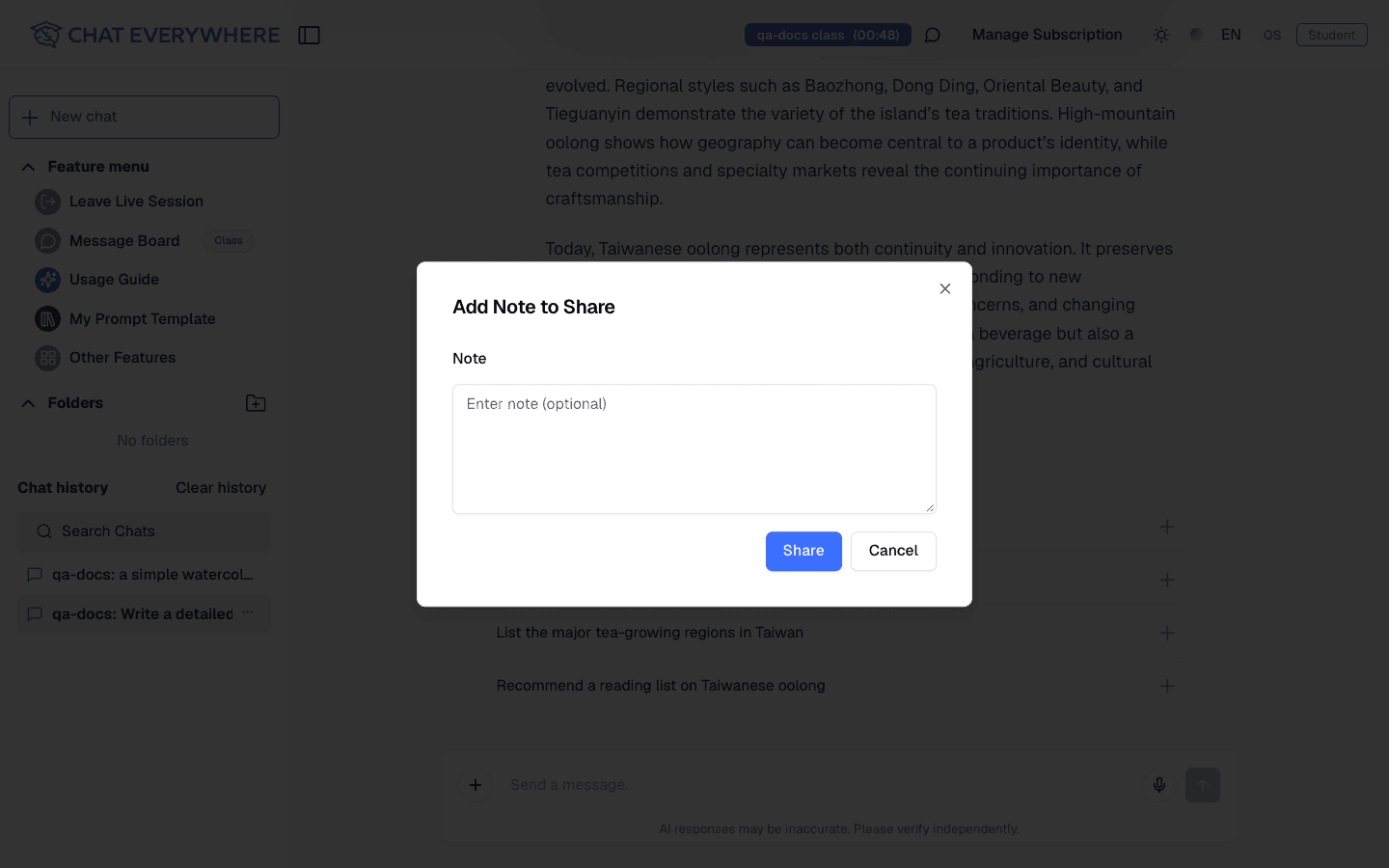Image resolution: width=1389 pixels, height=868 pixels.
Task: Click Clear history
Action: (x=221, y=488)
